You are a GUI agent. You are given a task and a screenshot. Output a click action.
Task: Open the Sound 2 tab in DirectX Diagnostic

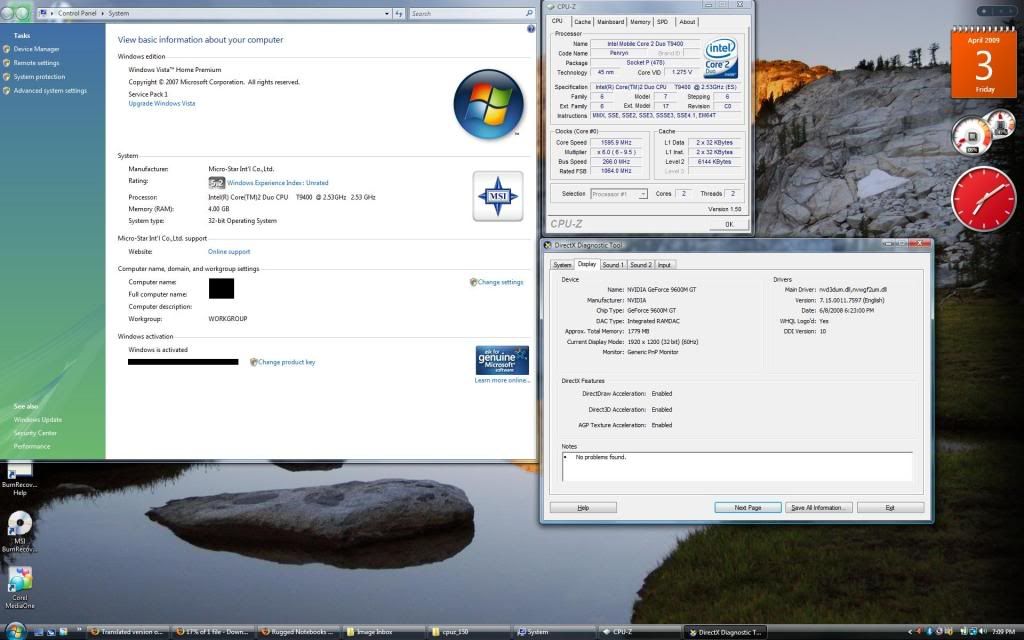[640, 265]
